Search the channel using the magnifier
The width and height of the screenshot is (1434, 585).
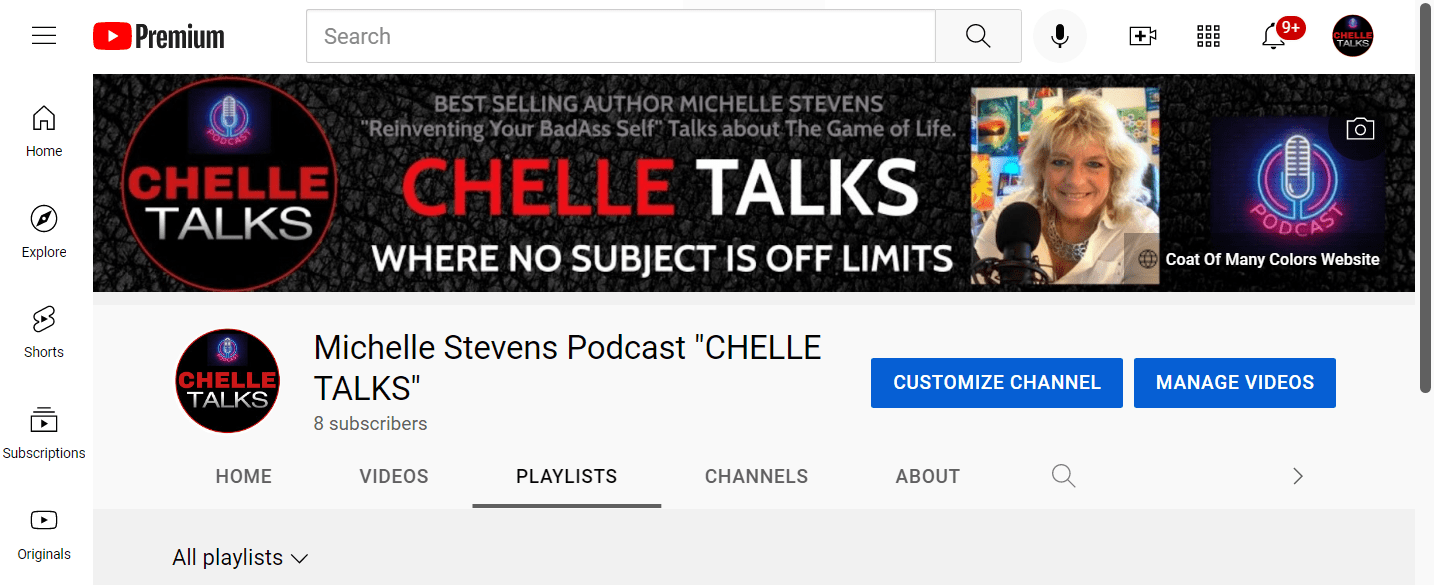pos(1063,476)
